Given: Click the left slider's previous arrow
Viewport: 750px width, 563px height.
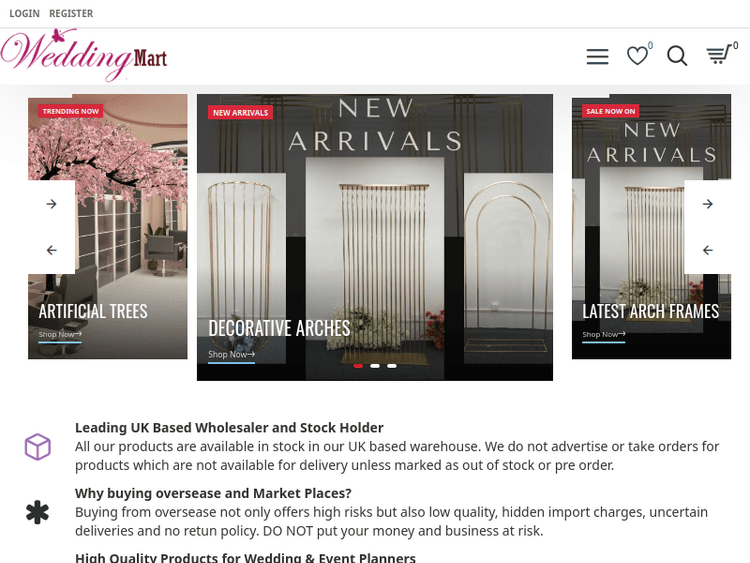Looking at the screenshot, I should tap(52, 250).
